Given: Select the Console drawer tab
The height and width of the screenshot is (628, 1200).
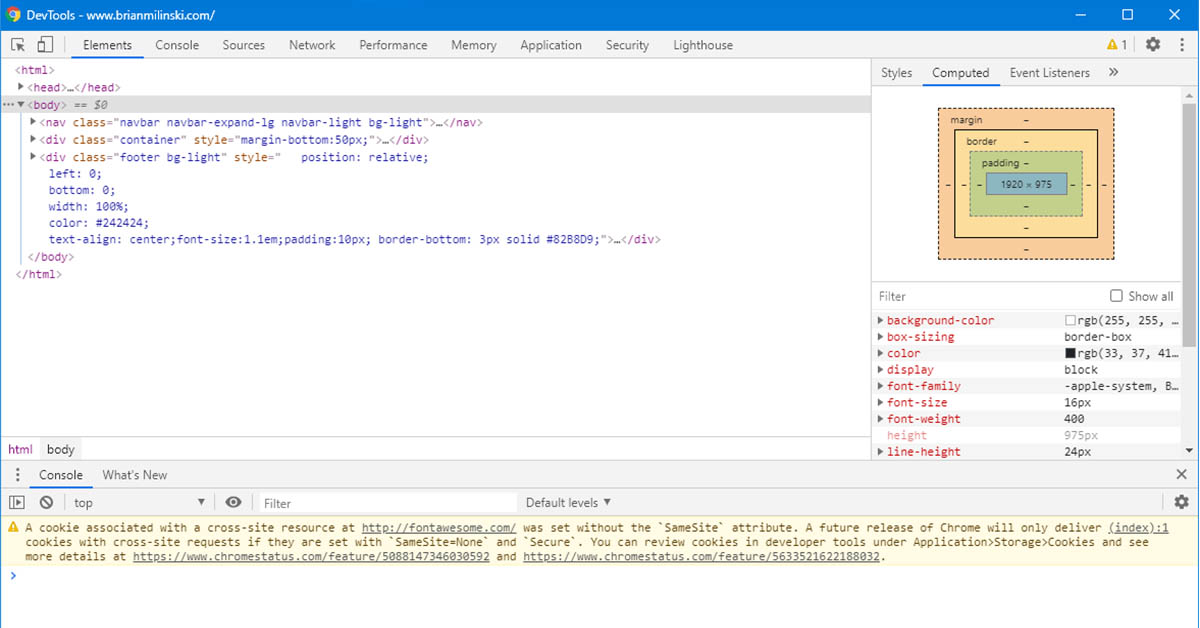Looking at the screenshot, I should (61, 475).
